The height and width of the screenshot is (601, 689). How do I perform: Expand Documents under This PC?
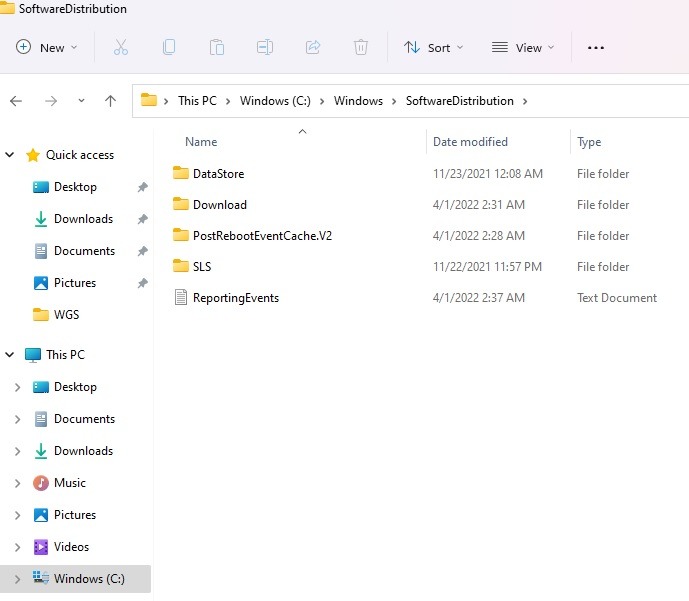tap(18, 419)
